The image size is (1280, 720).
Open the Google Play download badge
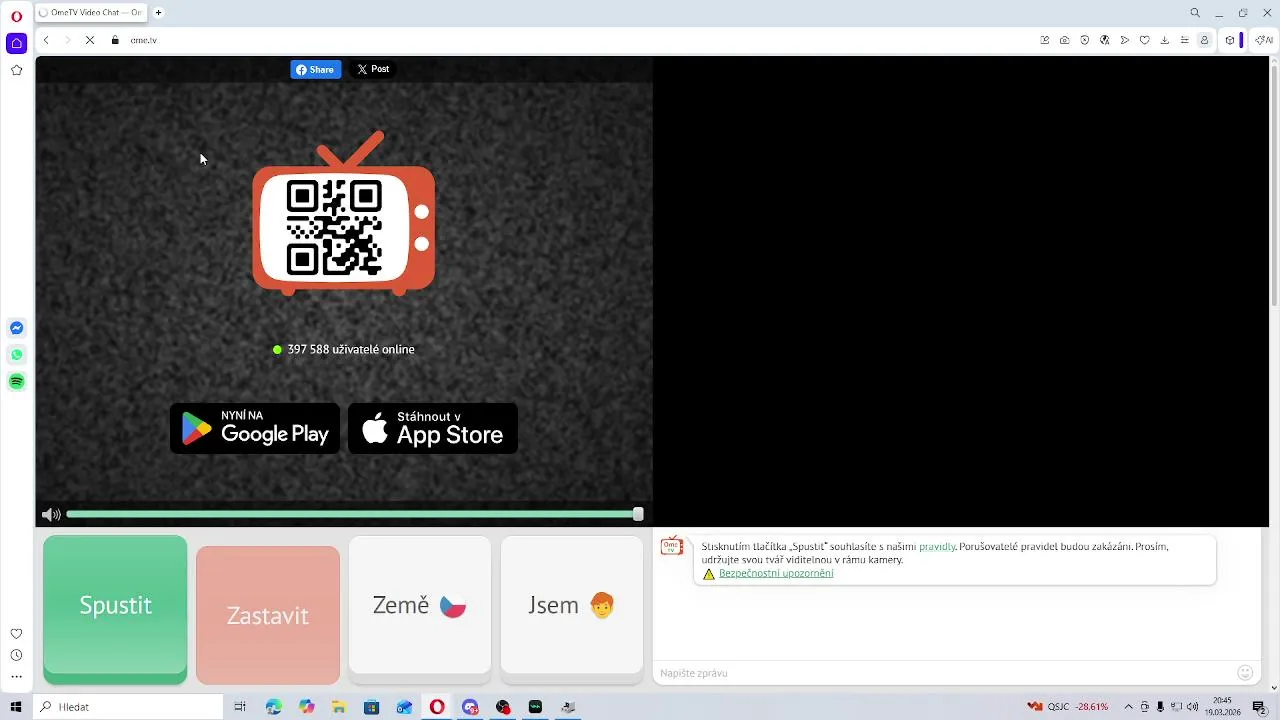(x=255, y=428)
